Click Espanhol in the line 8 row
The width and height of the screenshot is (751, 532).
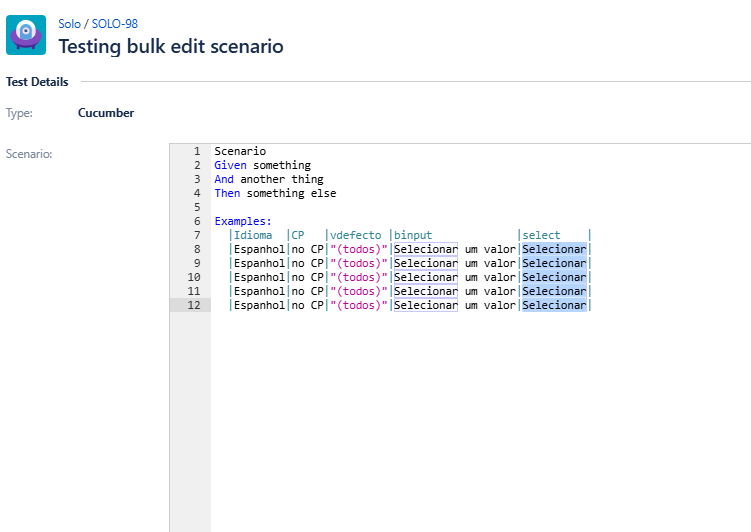pos(259,249)
